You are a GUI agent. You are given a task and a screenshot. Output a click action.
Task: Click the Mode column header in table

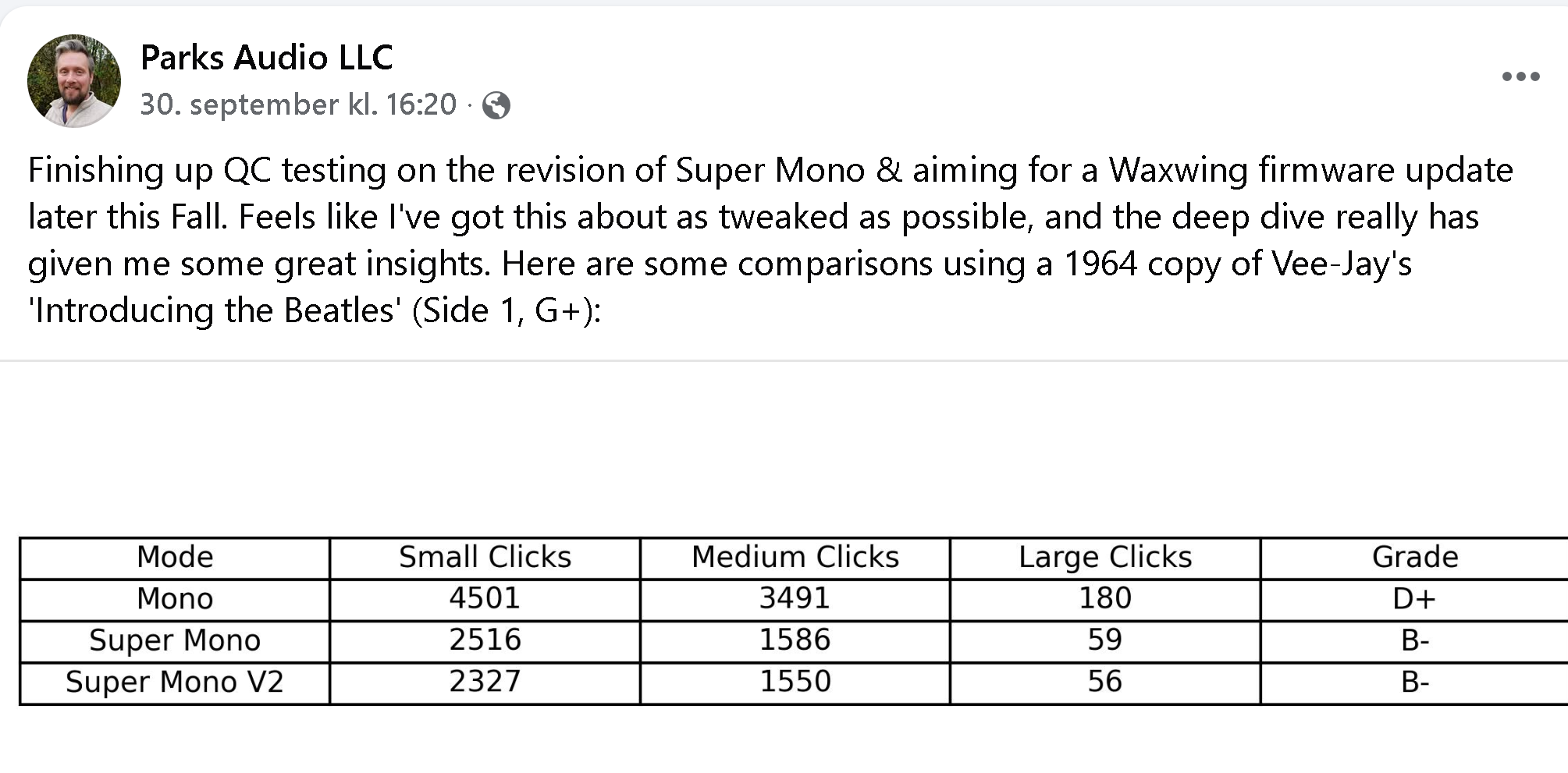click(175, 558)
